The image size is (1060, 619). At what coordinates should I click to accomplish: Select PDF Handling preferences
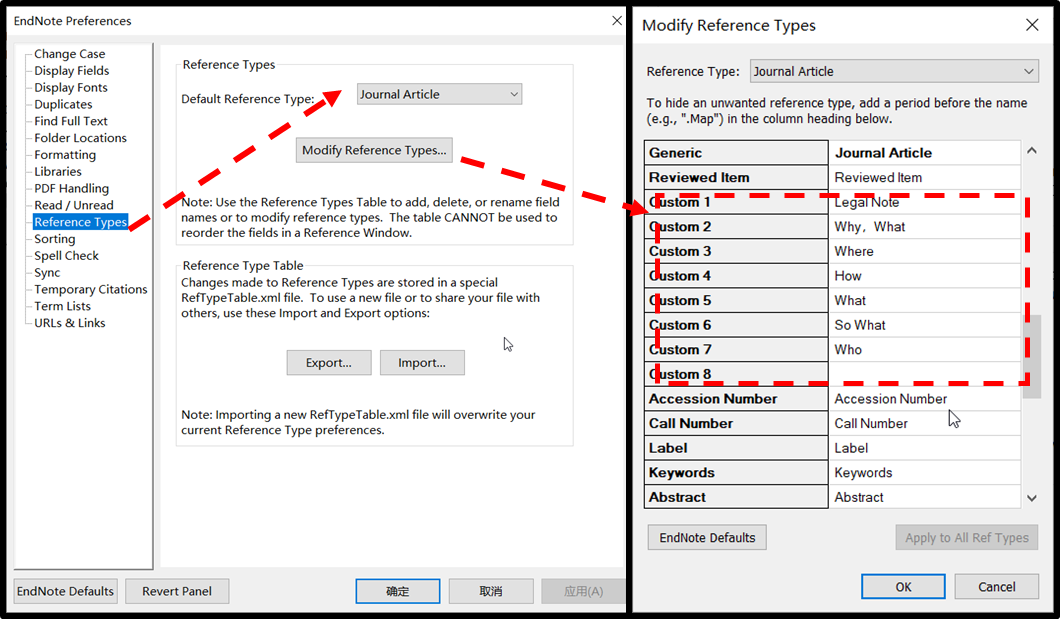pyautogui.click(x=72, y=189)
